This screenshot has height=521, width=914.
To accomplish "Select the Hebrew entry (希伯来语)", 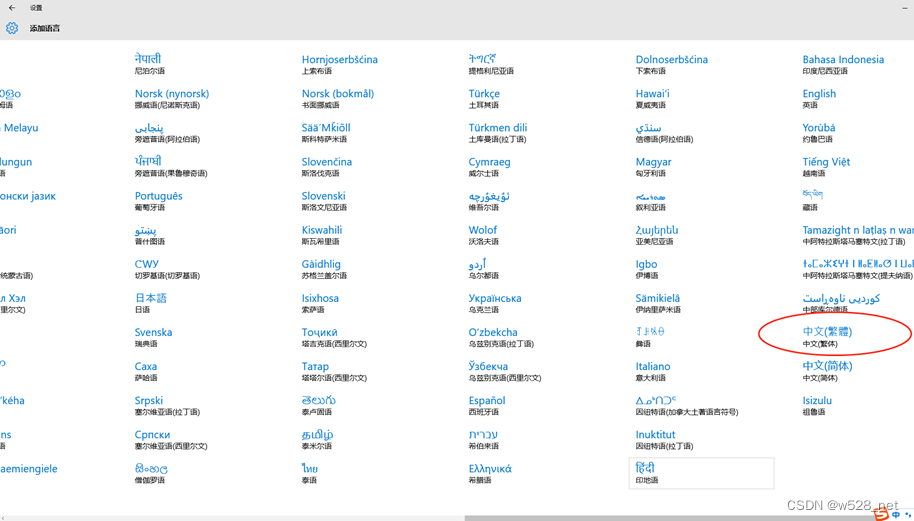I will point(483,439).
